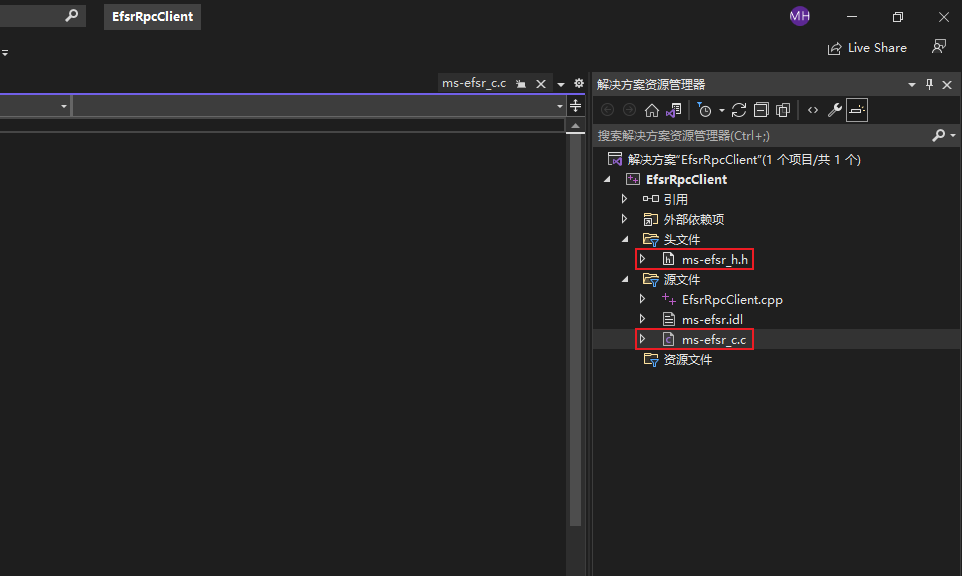962x576 pixels.
Task: Pin the Solution Explorer panel
Action: pyautogui.click(x=929, y=85)
